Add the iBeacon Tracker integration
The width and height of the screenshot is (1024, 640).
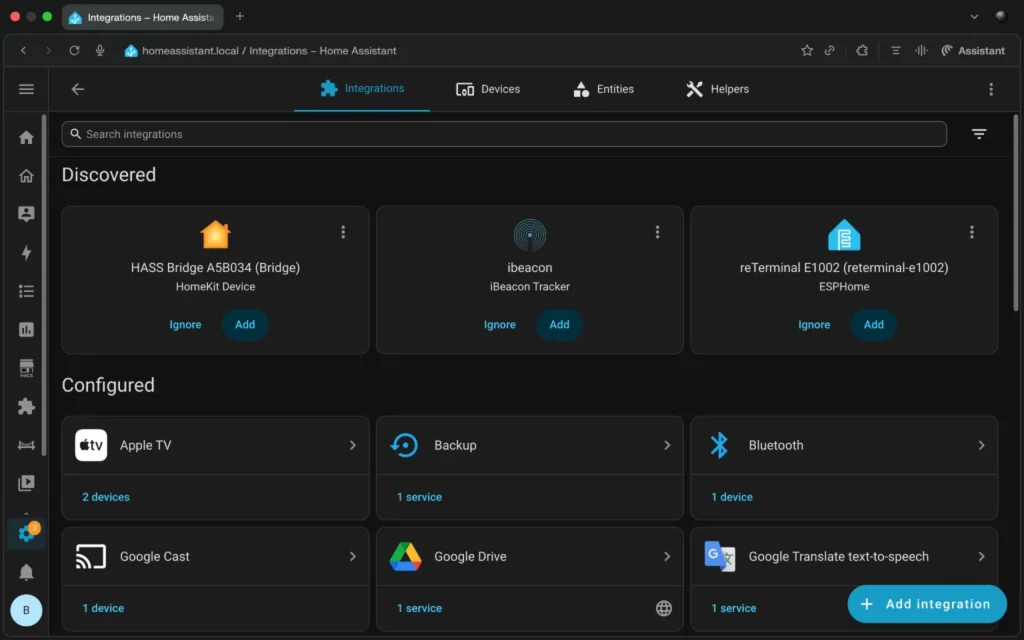pyautogui.click(x=559, y=325)
